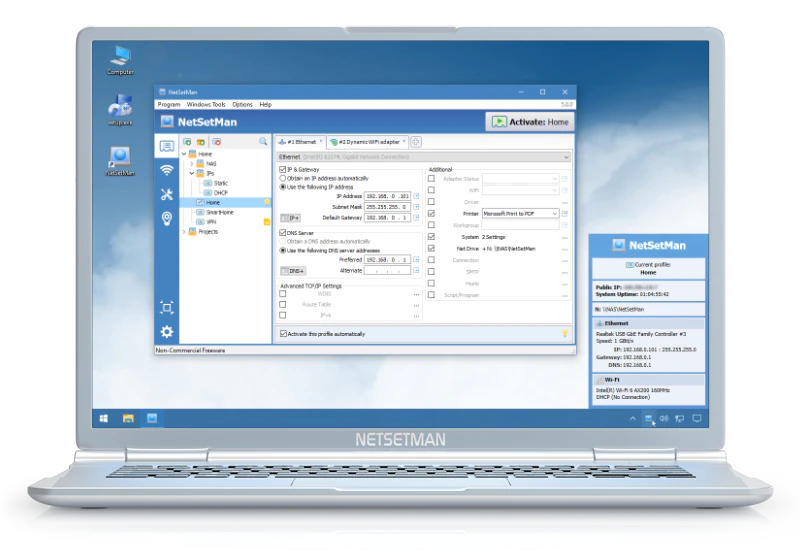Open the Profiles view in NetSetMan sidebar
Screen dimensions: 800x550
(166, 146)
